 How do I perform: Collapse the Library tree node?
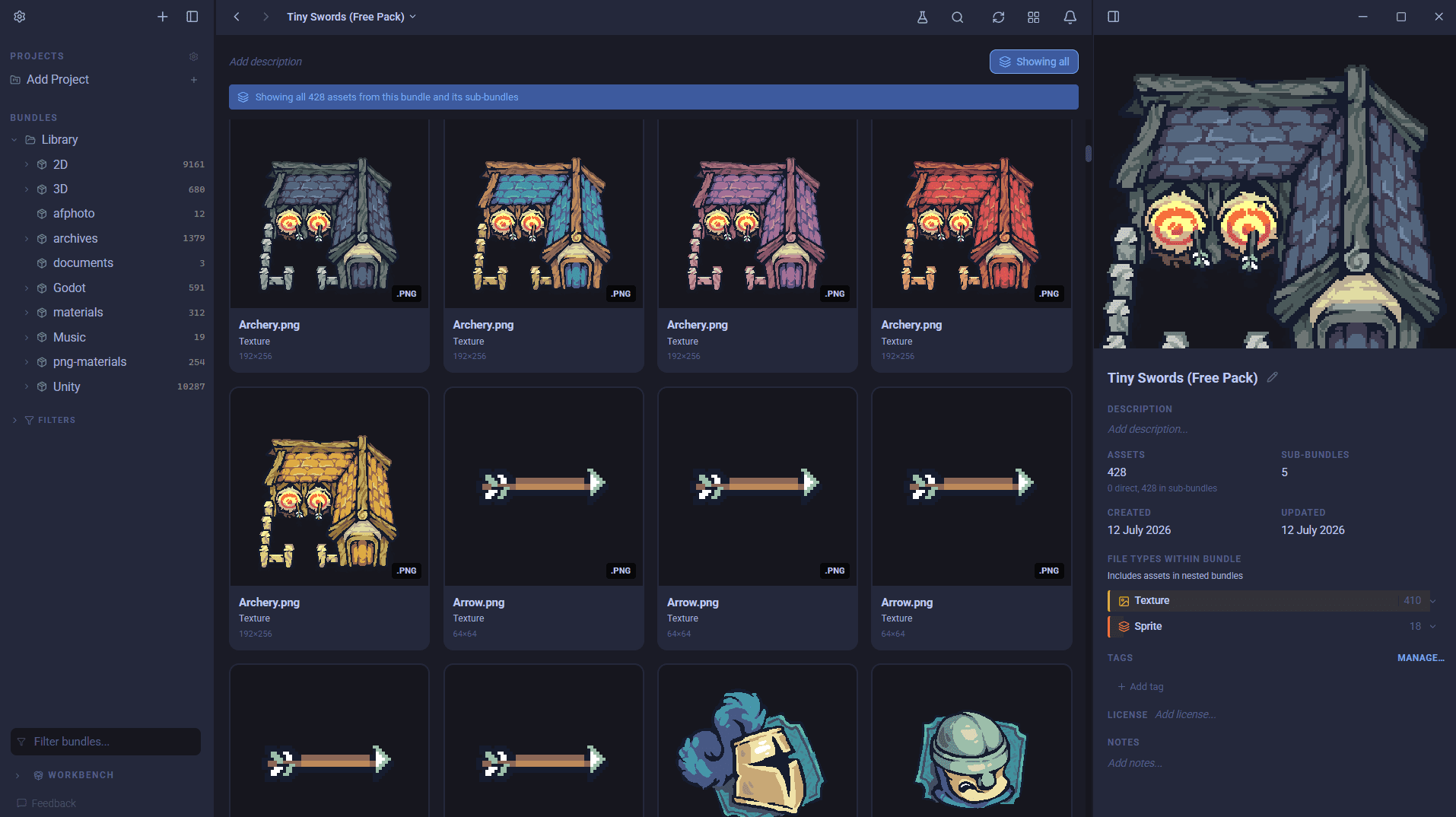[14, 140]
